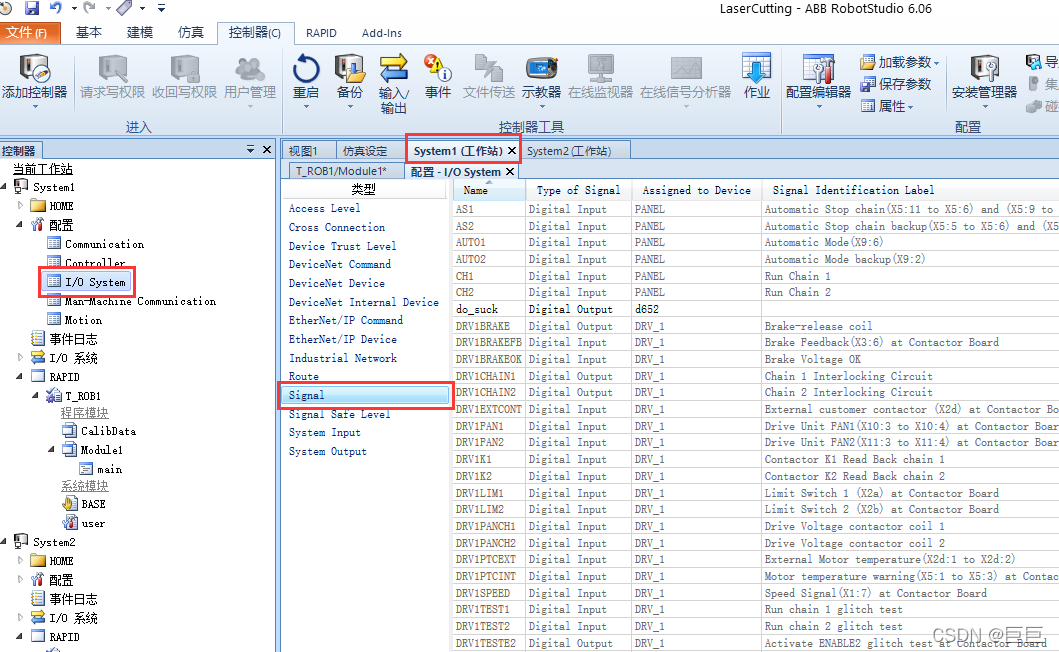Collapse System1 Configuration (配置) node
Screen dimensions: 1059x652
tap(20, 224)
